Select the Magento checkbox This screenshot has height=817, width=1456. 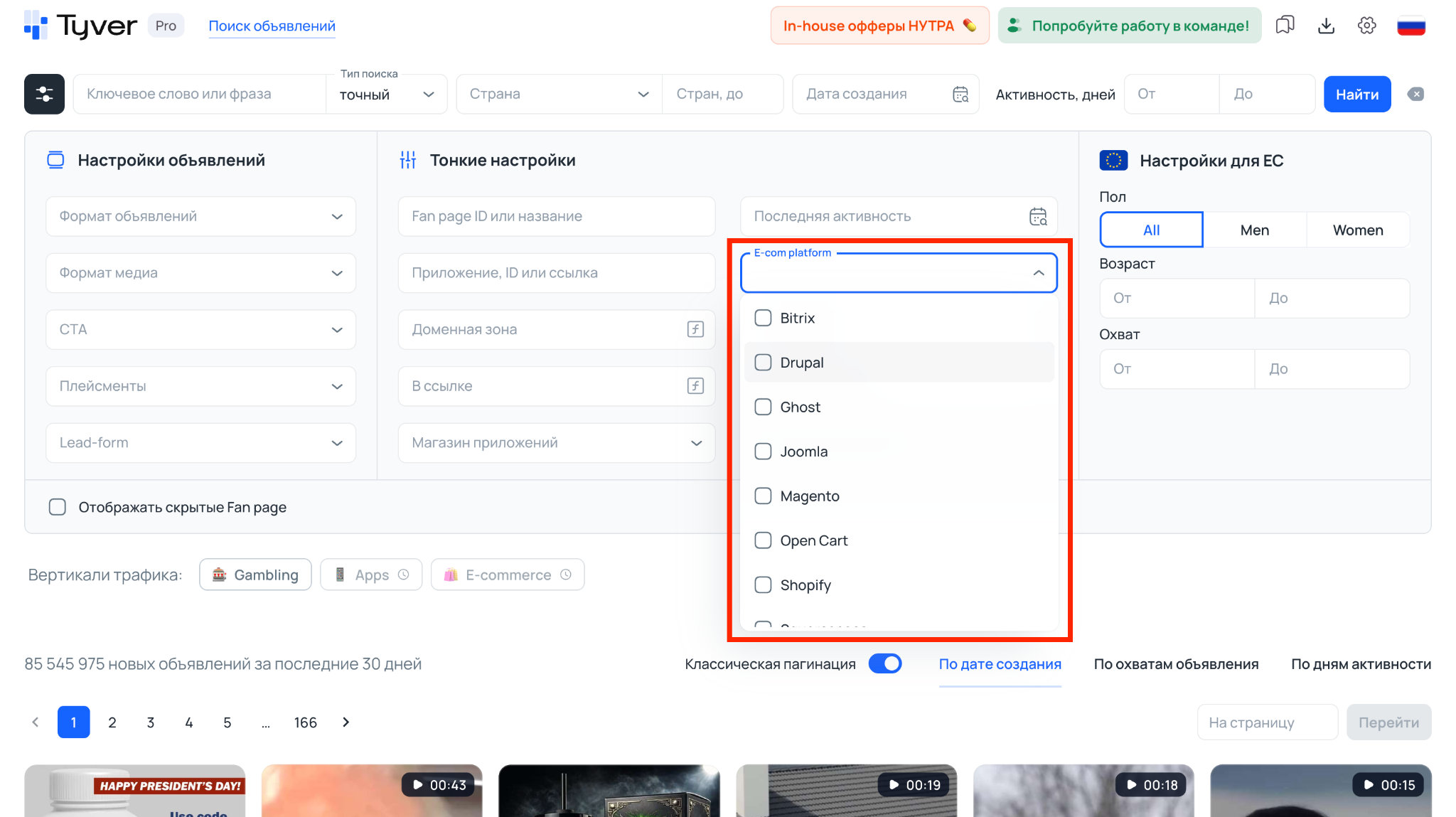[x=763, y=496]
